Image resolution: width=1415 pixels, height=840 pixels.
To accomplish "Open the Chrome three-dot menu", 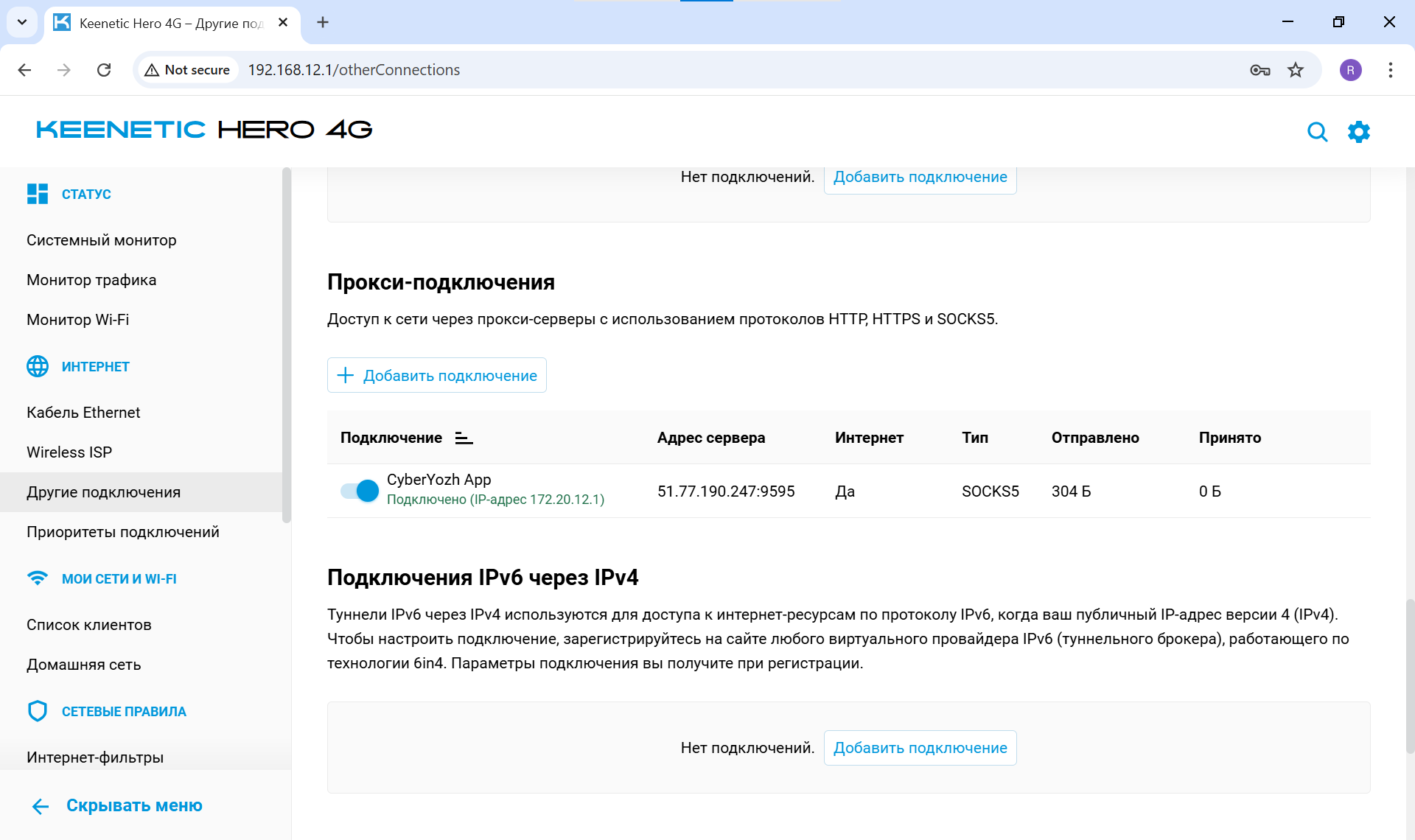I will coord(1390,70).
